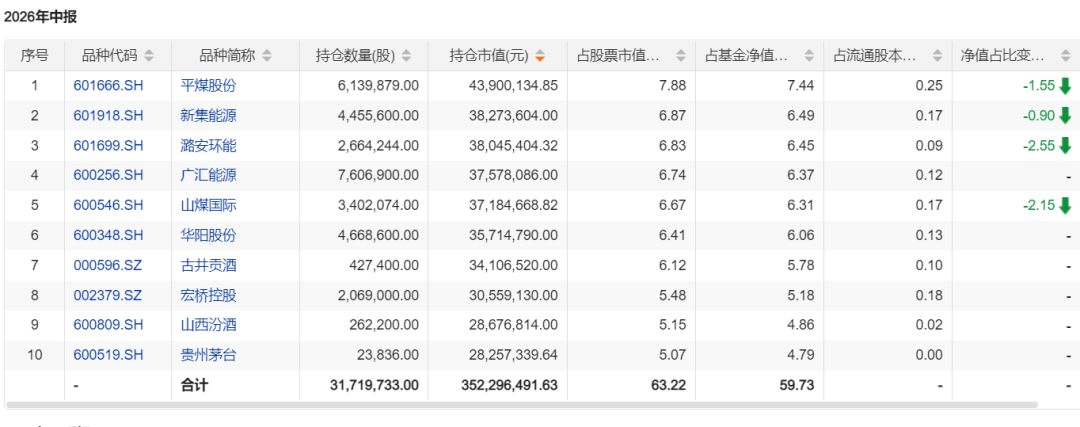Select value 35,714,790.00 in 华阳股份 row
This screenshot has height=427, width=1080.
pyautogui.click(x=512, y=236)
